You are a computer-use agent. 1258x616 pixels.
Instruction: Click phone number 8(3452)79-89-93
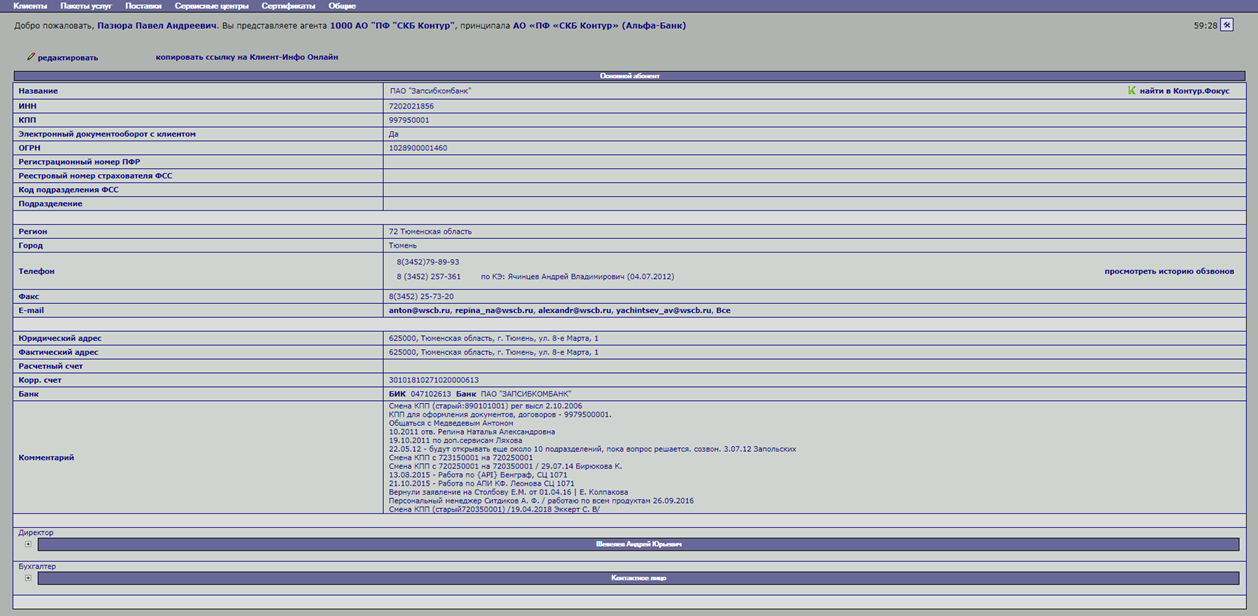[428, 262]
